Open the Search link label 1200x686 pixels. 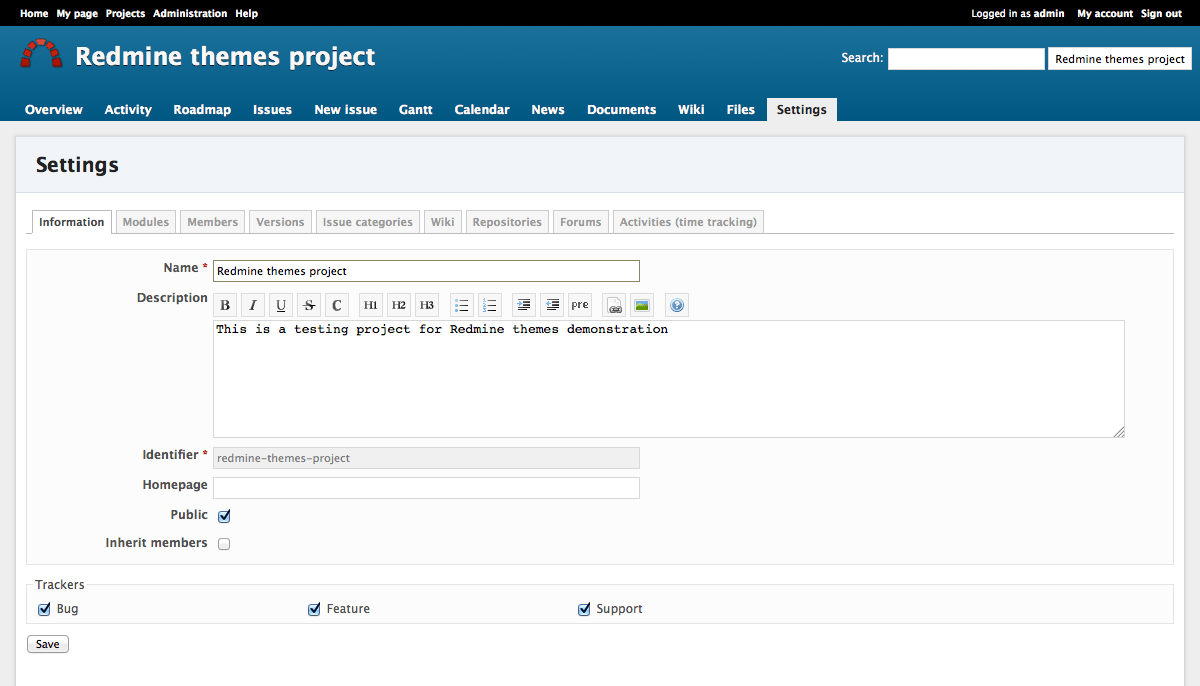coord(861,58)
